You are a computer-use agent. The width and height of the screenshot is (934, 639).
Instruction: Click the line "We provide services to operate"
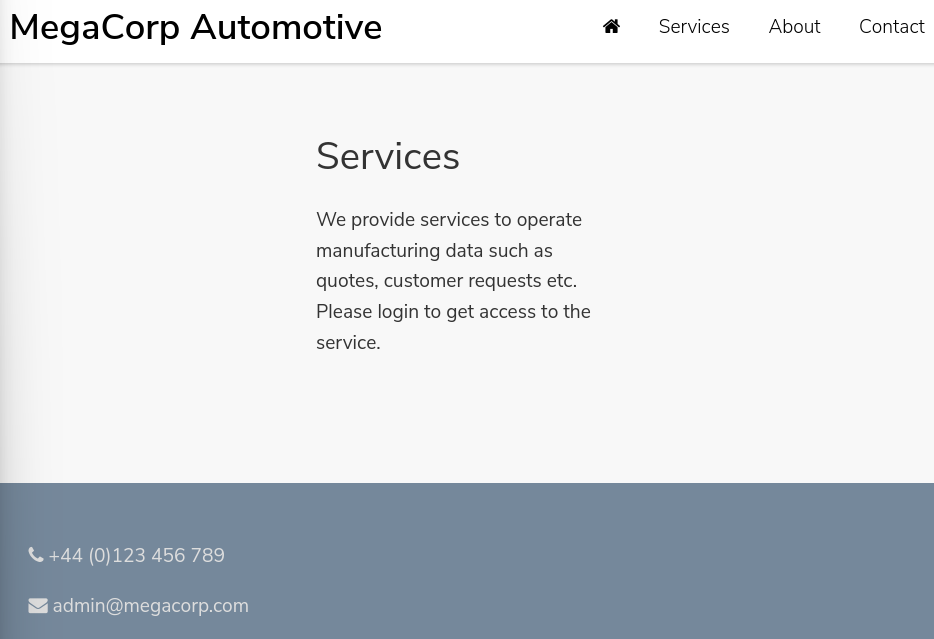pyautogui.click(x=449, y=220)
